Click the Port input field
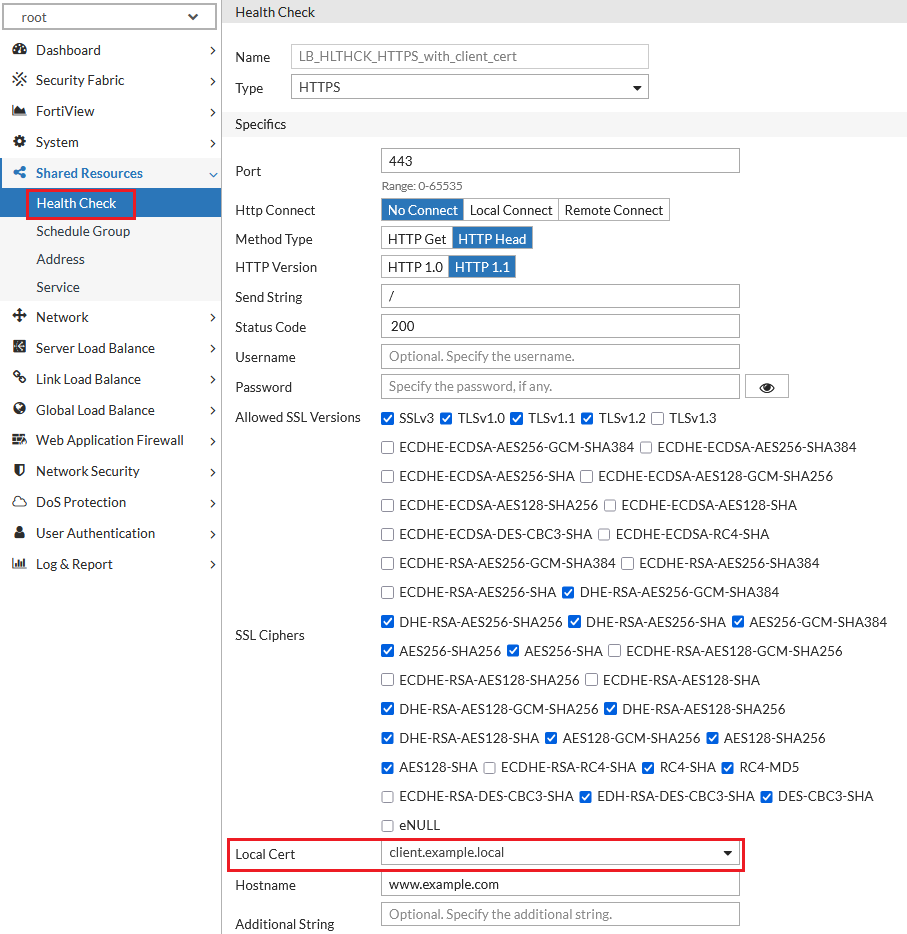This screenshot has width=907, height=934. pyautogui.click(x=560, y=161)
